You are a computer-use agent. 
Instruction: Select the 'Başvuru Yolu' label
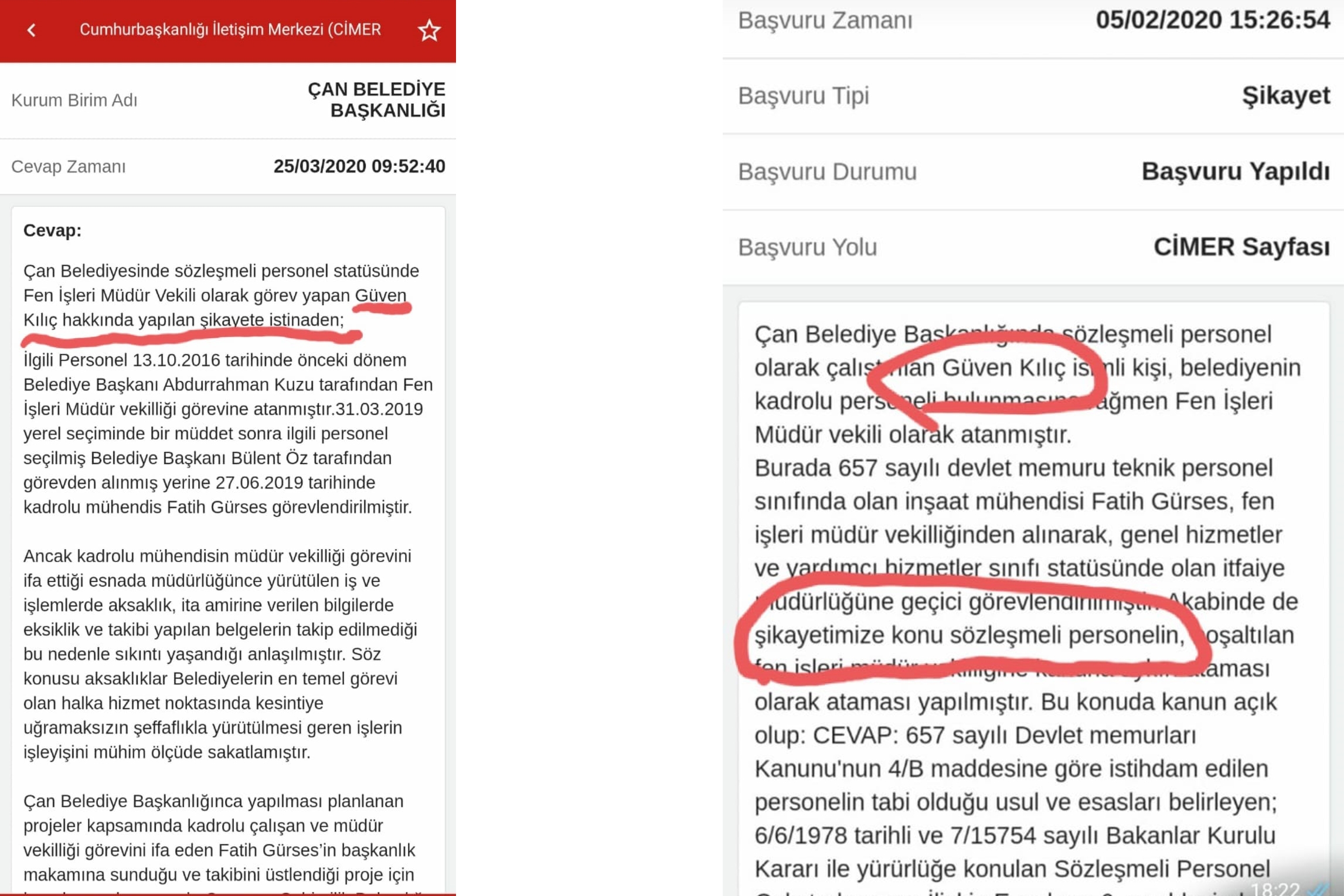807,247
